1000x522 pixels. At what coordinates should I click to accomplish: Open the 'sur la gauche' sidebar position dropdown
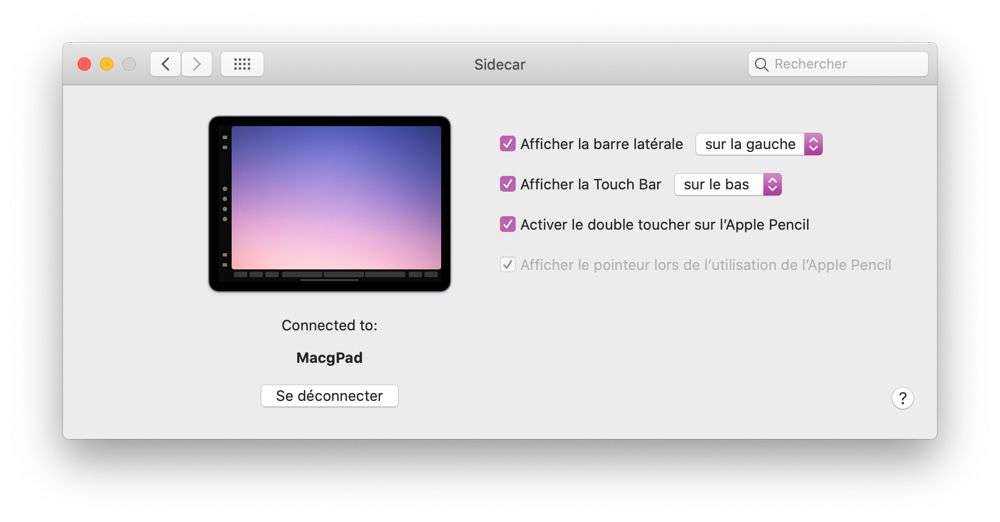click(x=759, y=144)
